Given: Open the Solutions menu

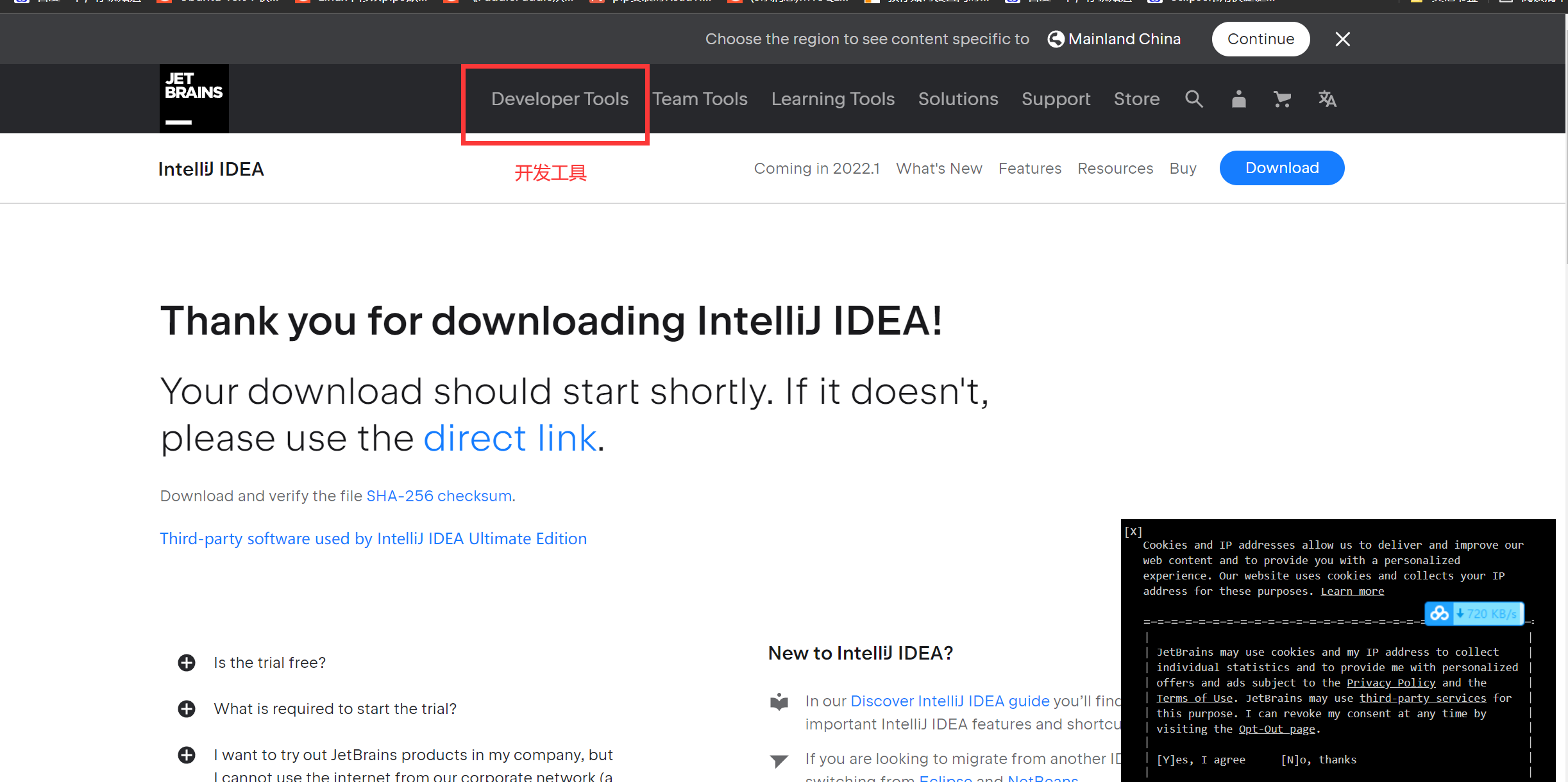Looking at the screenshot, I should [957, 99].
